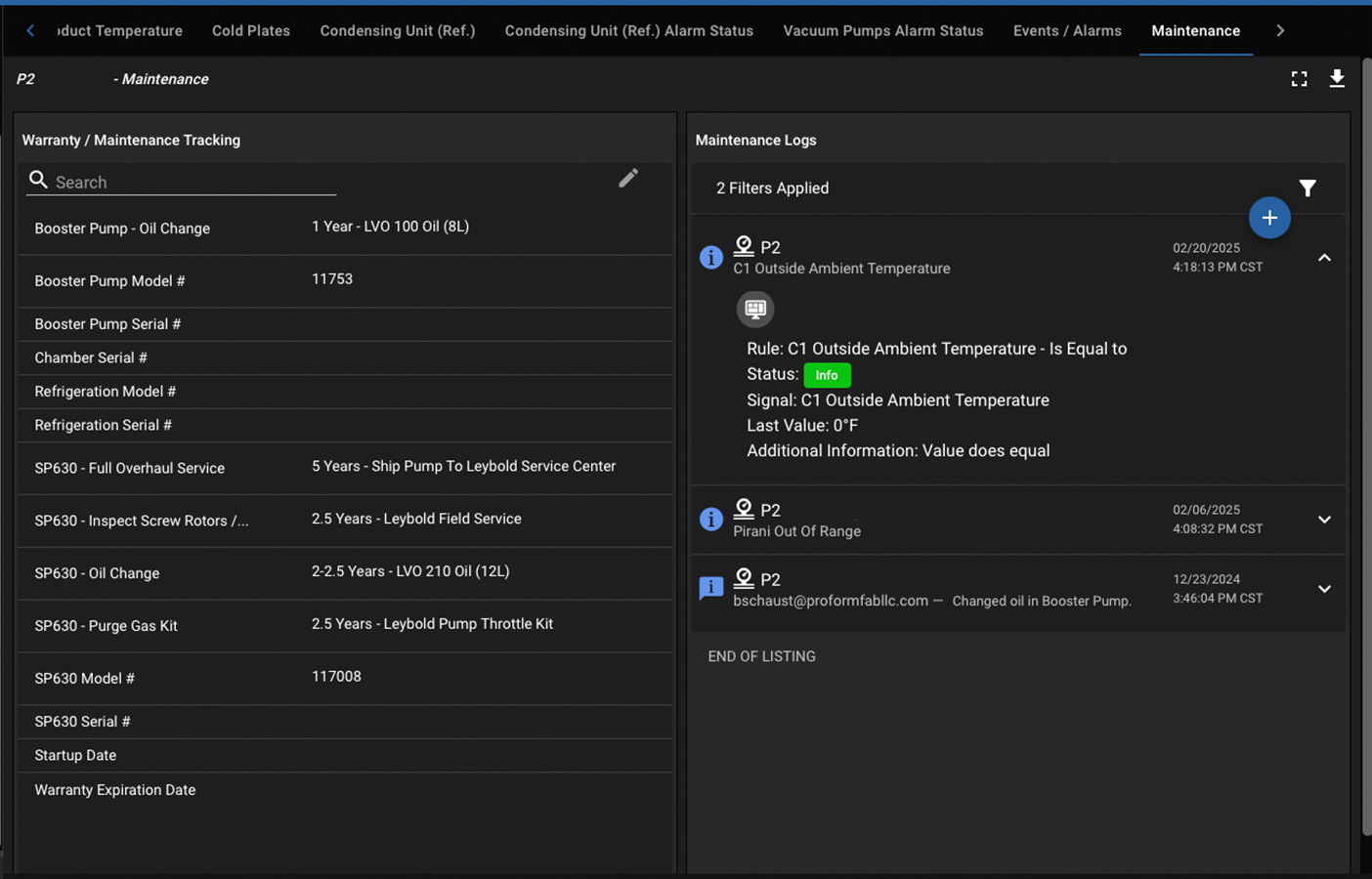The height and width of the screenshot is (879, 1372).
Task: Expand the Pirani Out Of Range entry
Action: pyautogui.click(x=1324, y=520)
